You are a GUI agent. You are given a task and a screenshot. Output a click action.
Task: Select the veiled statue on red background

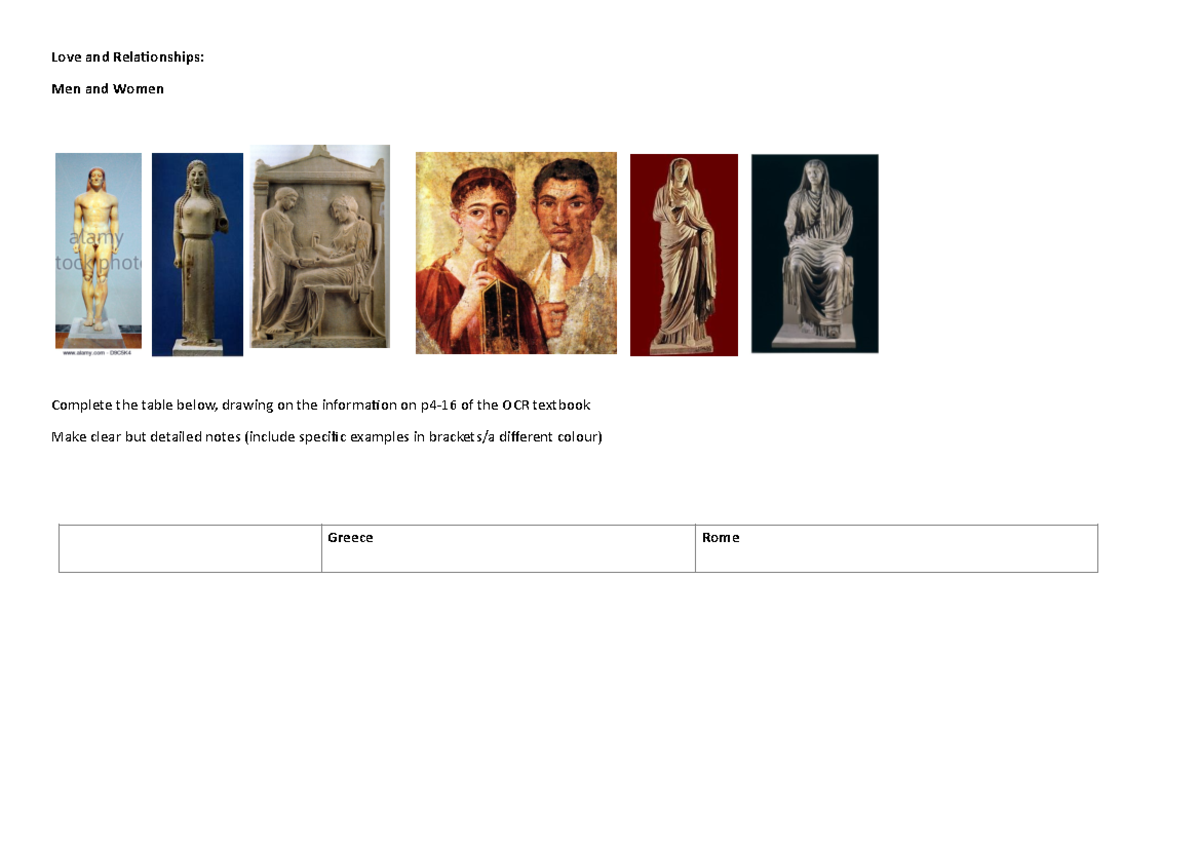(684, 254)
